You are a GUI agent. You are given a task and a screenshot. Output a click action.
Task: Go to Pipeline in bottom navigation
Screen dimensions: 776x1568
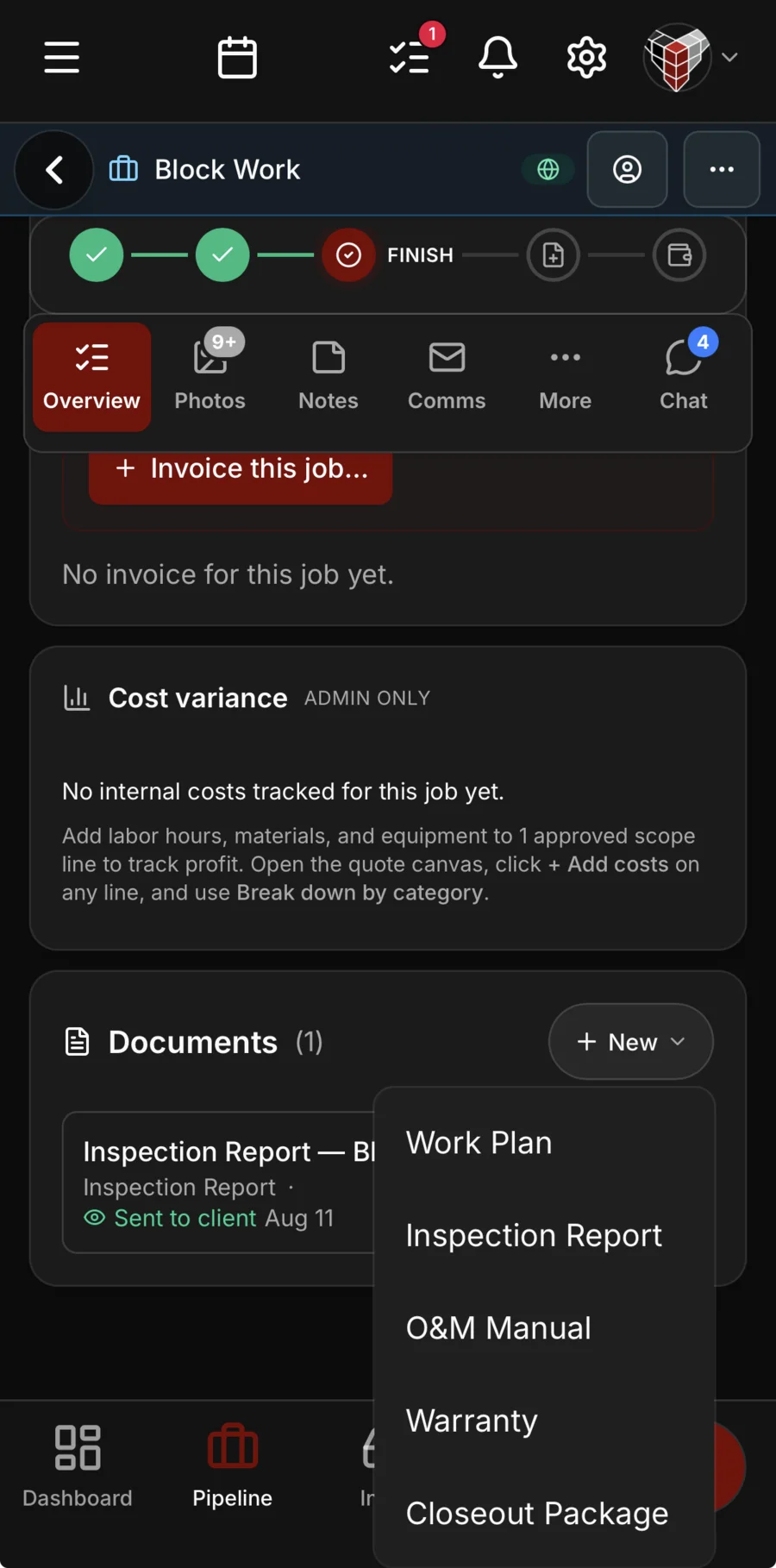click(x=233, y=1466)
